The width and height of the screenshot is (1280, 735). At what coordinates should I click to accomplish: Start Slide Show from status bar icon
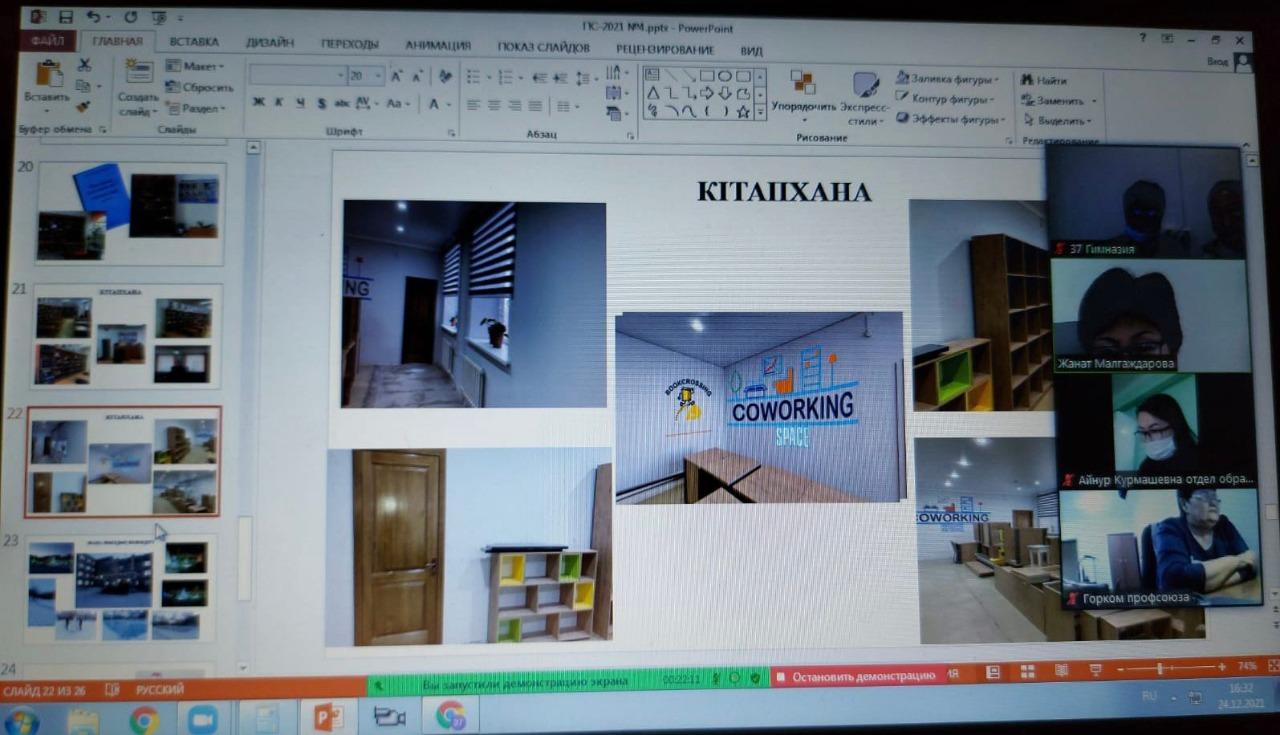pyautogui.click(x=1095, y=669)
